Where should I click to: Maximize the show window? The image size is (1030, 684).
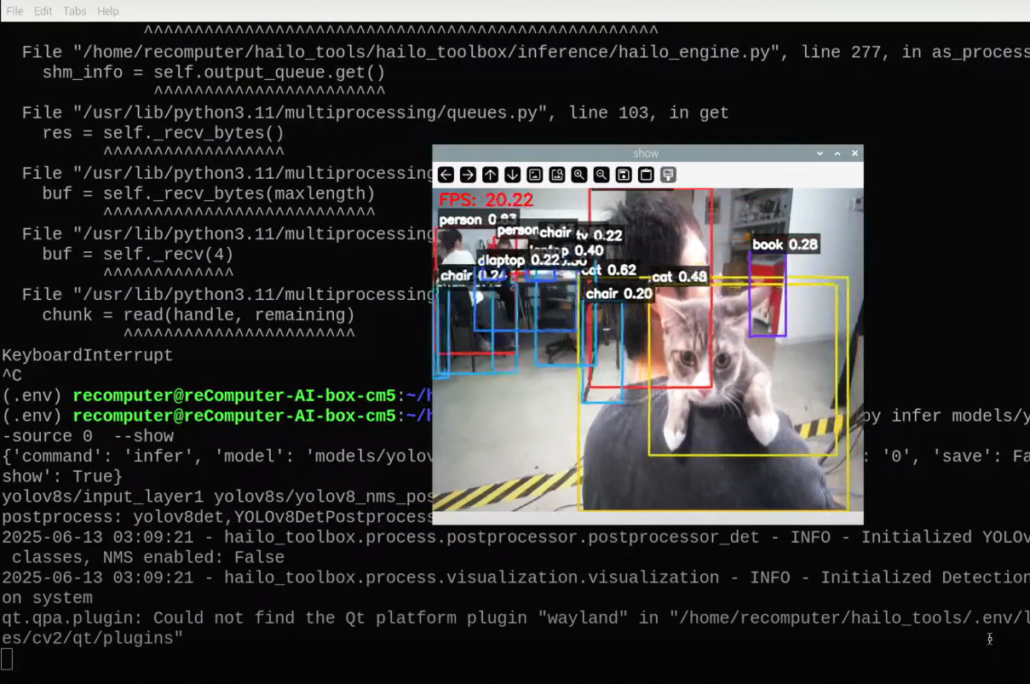pos(838,153)
